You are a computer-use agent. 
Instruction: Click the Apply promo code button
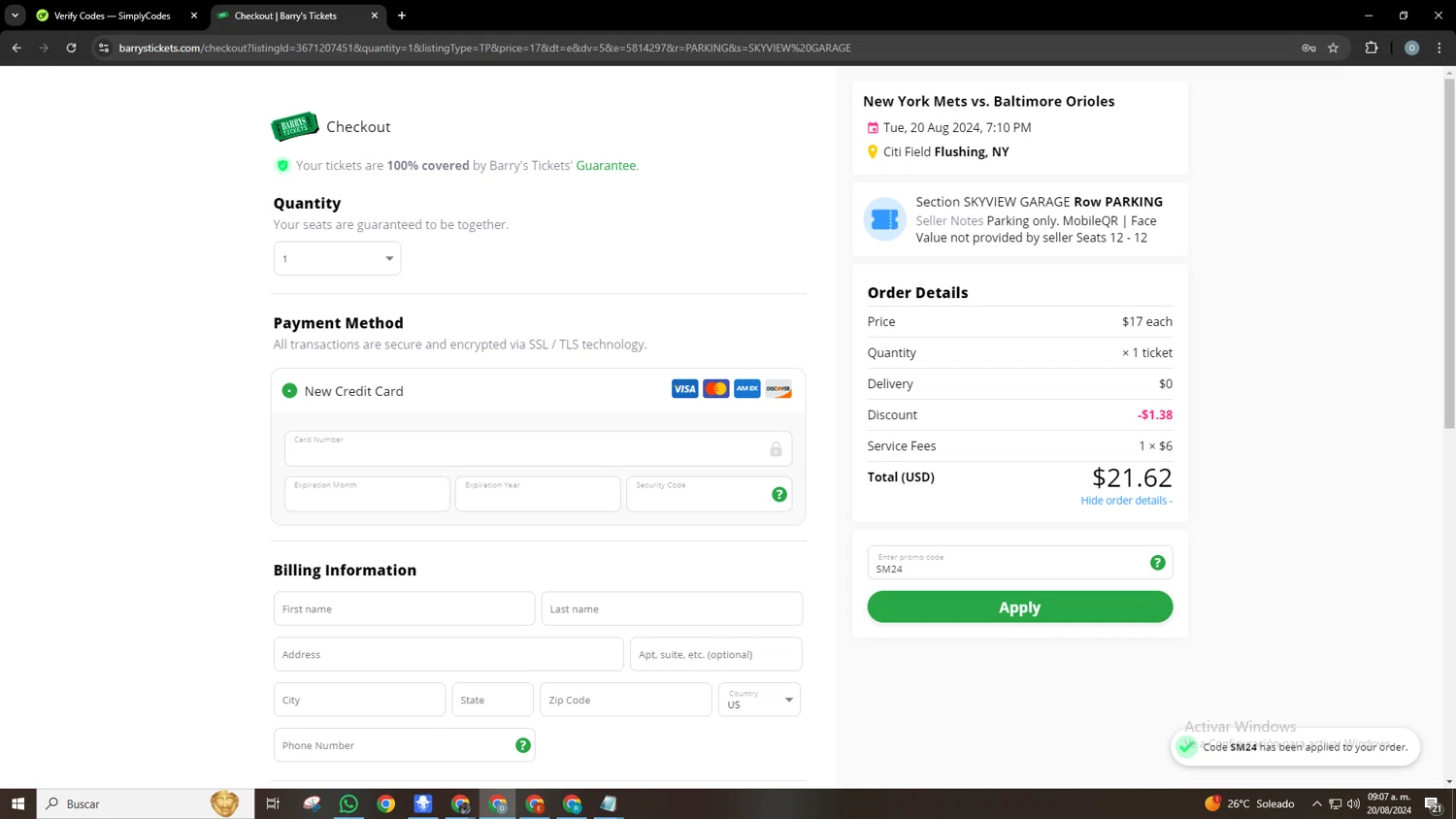(x=1019, y=607)
